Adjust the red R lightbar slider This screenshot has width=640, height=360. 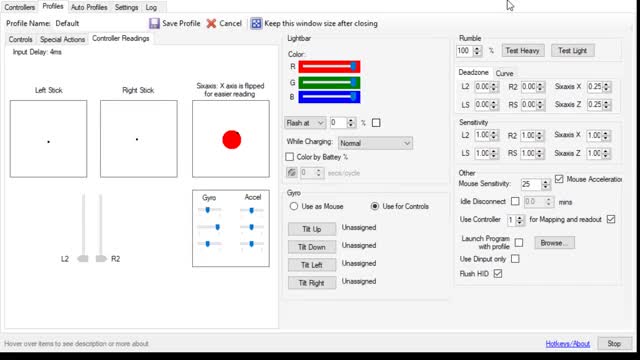[329, 67]
